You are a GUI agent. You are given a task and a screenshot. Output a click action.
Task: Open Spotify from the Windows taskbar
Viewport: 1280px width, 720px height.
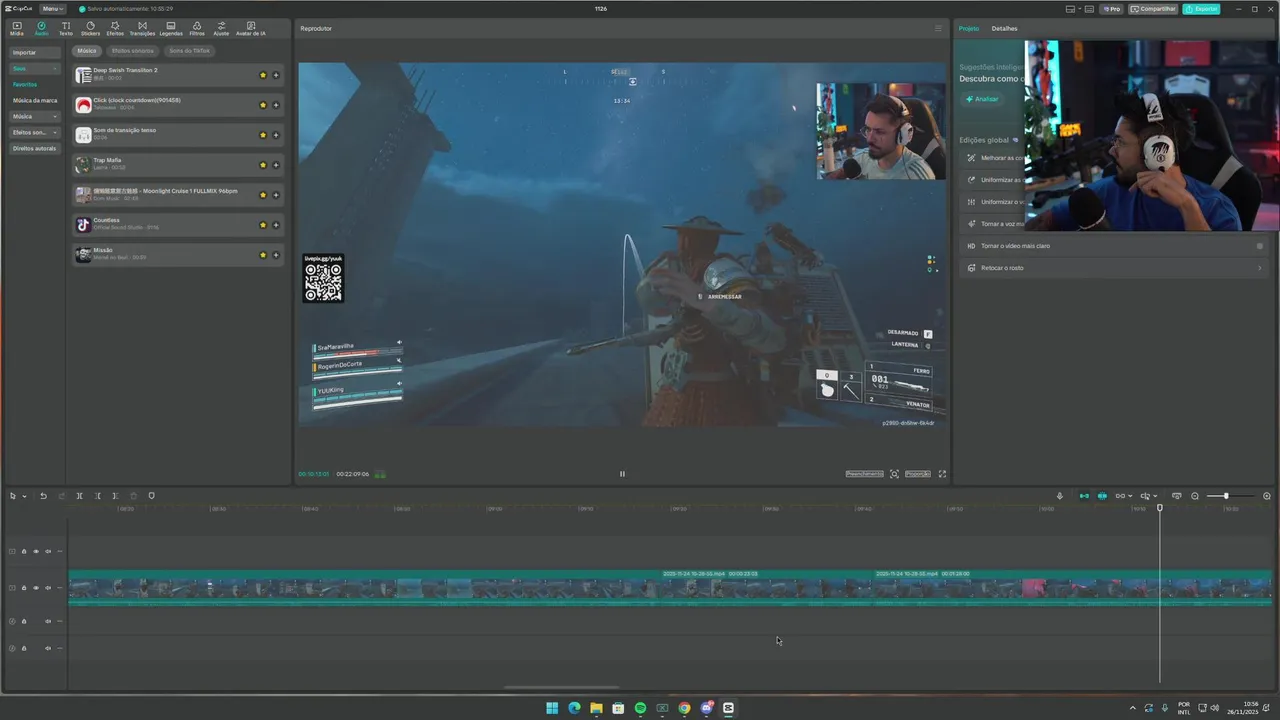(x=640, y=708)
